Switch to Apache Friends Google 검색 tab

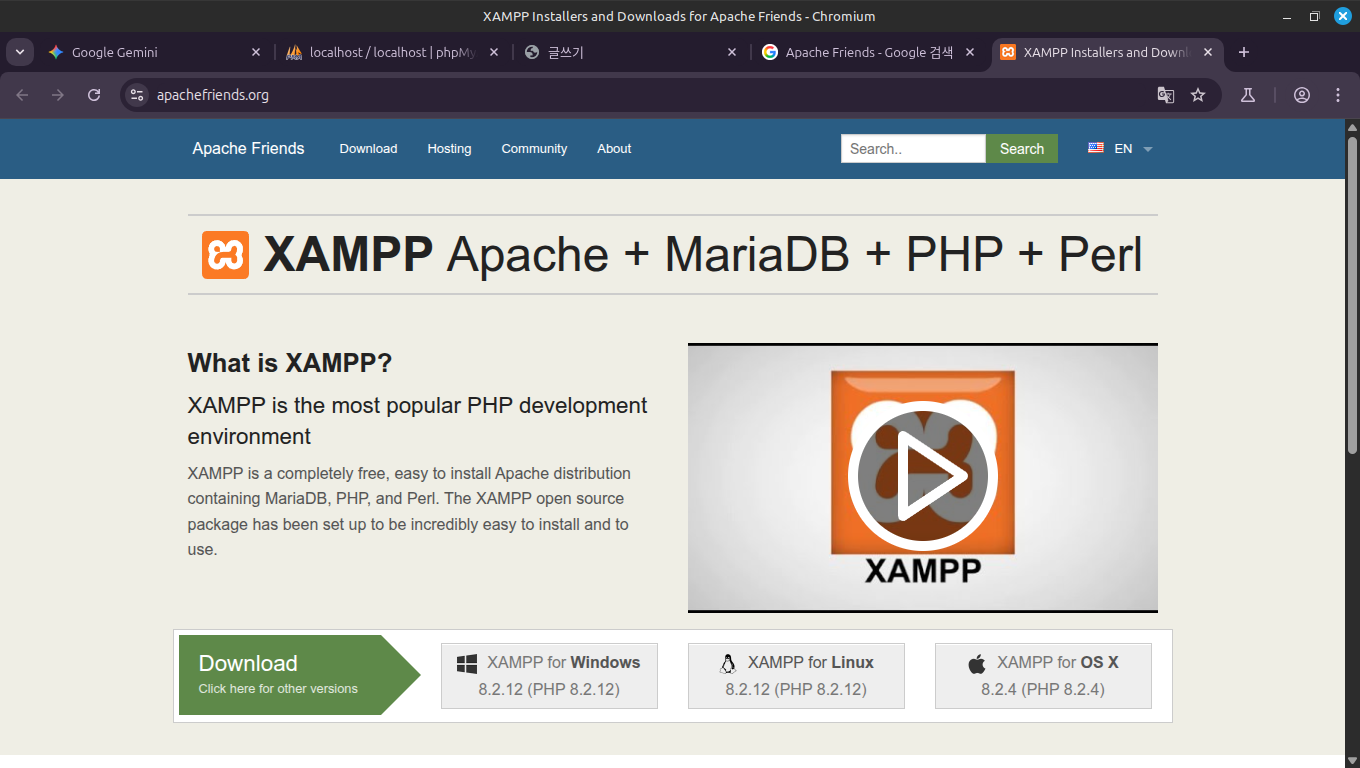[x=869, y=52]
